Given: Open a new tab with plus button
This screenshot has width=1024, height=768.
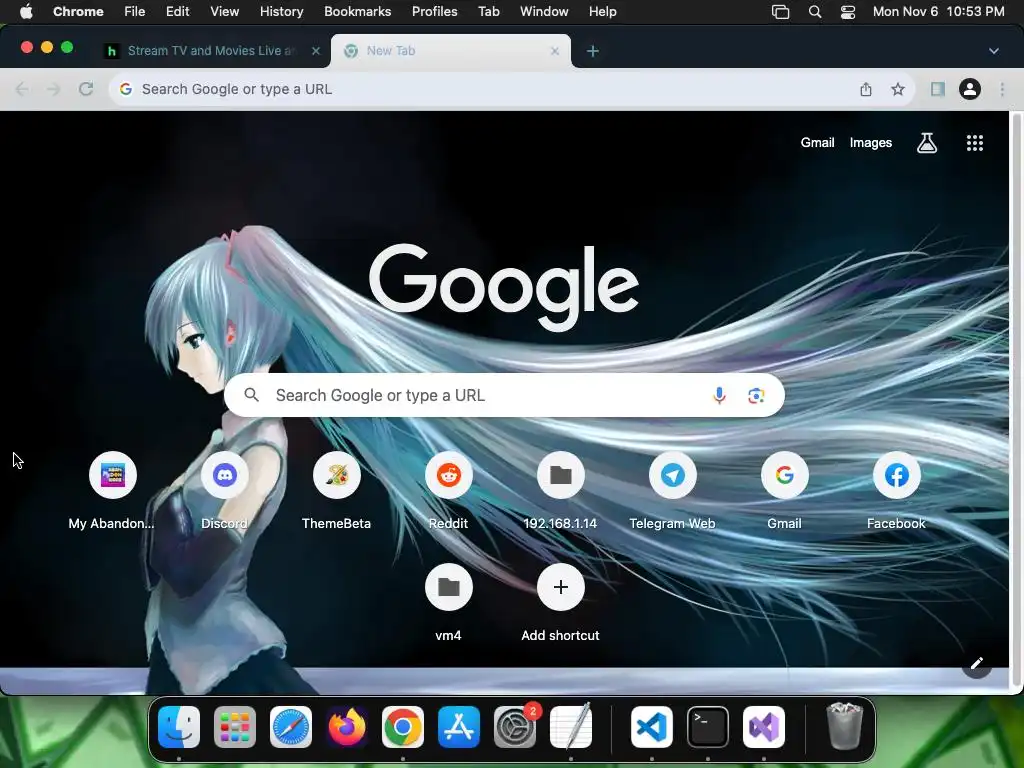Looking at the screenshot, I should tap(592, 51).
